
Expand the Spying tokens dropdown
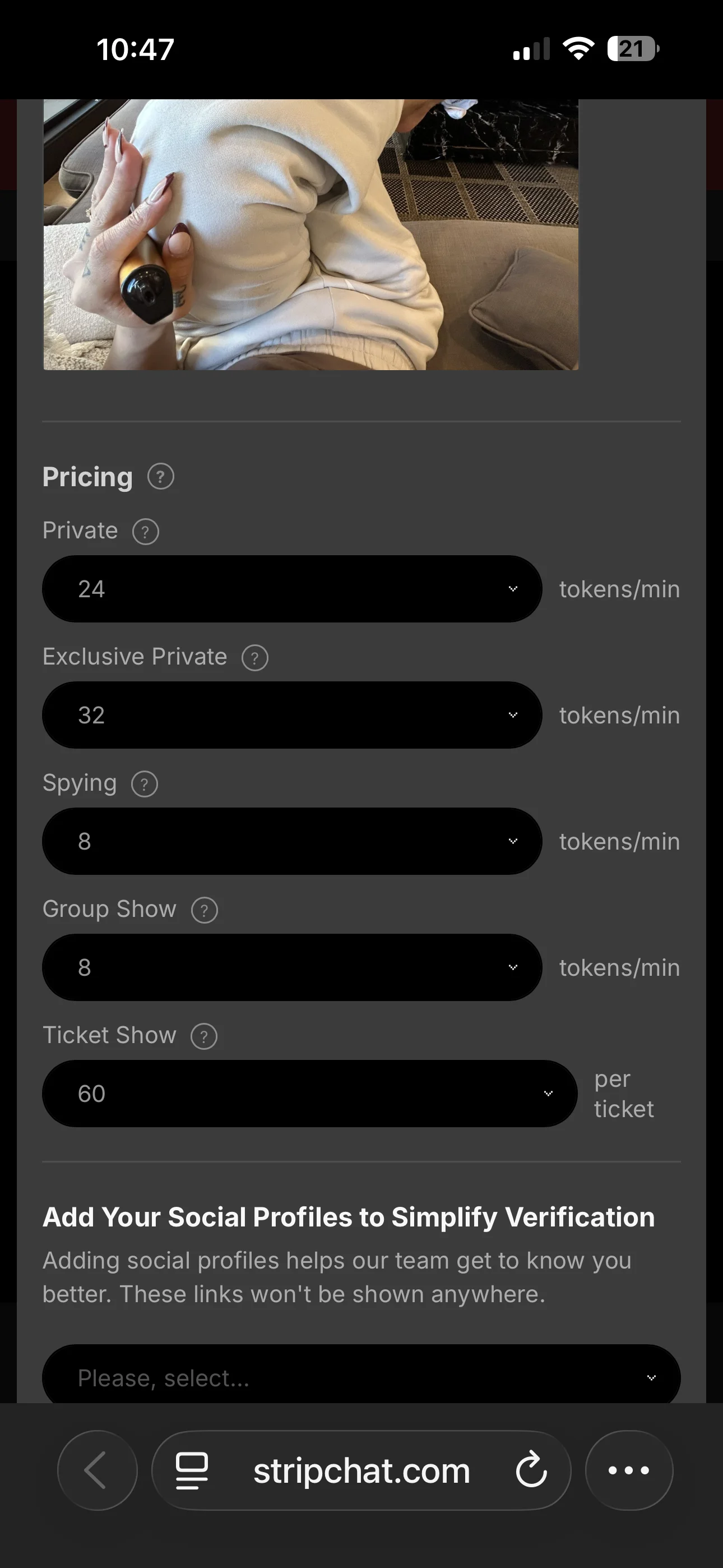pos(292,841)
